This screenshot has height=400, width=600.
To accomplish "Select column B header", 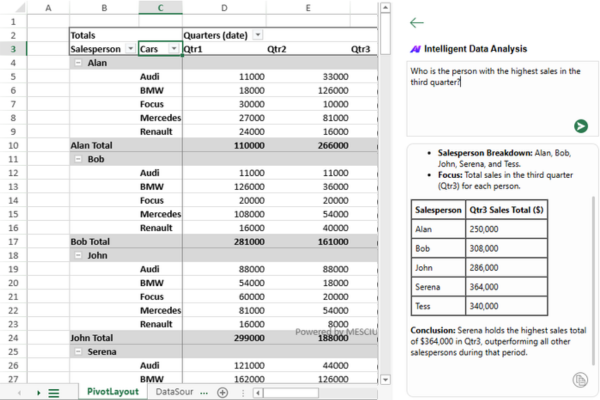I will [x=104, y=8].
